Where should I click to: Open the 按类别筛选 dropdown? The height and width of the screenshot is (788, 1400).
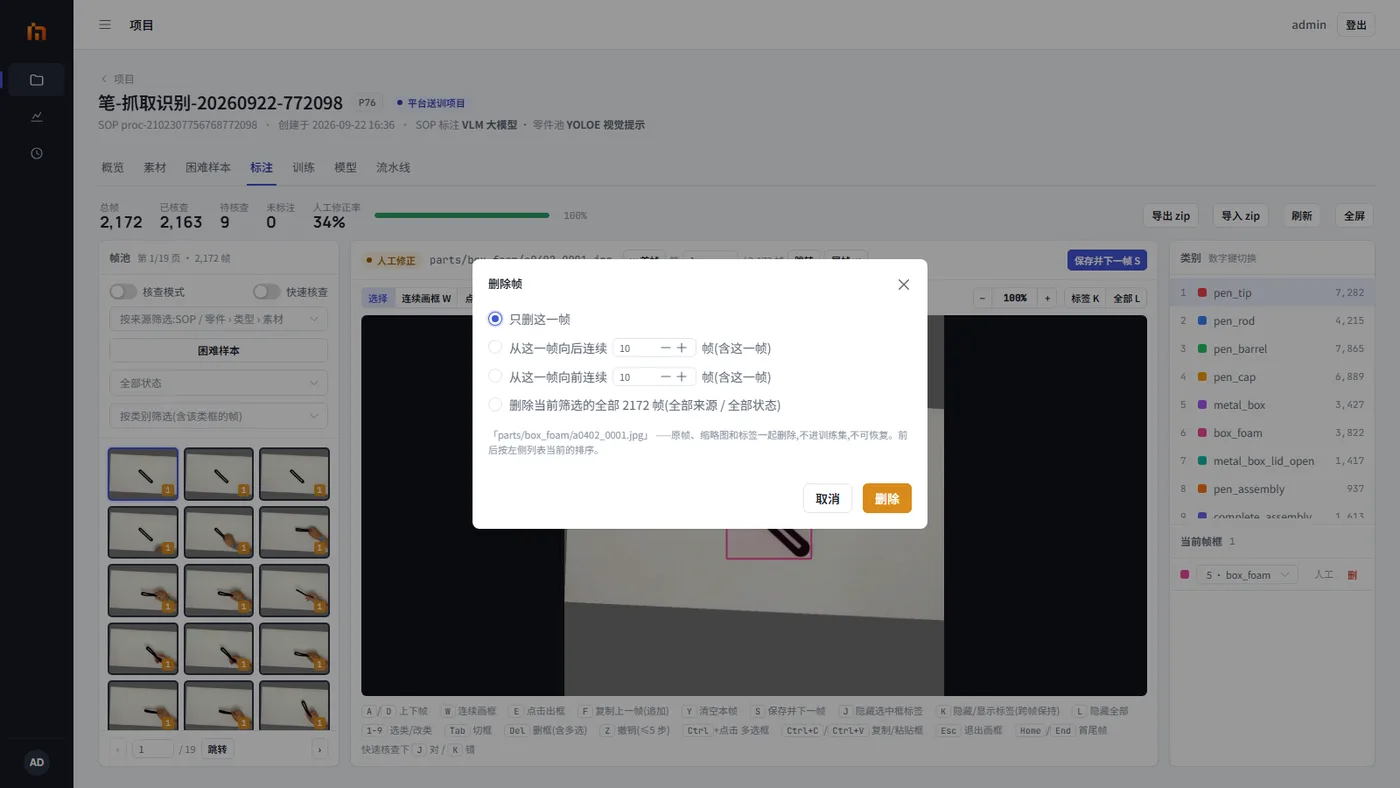coord(218,416)
